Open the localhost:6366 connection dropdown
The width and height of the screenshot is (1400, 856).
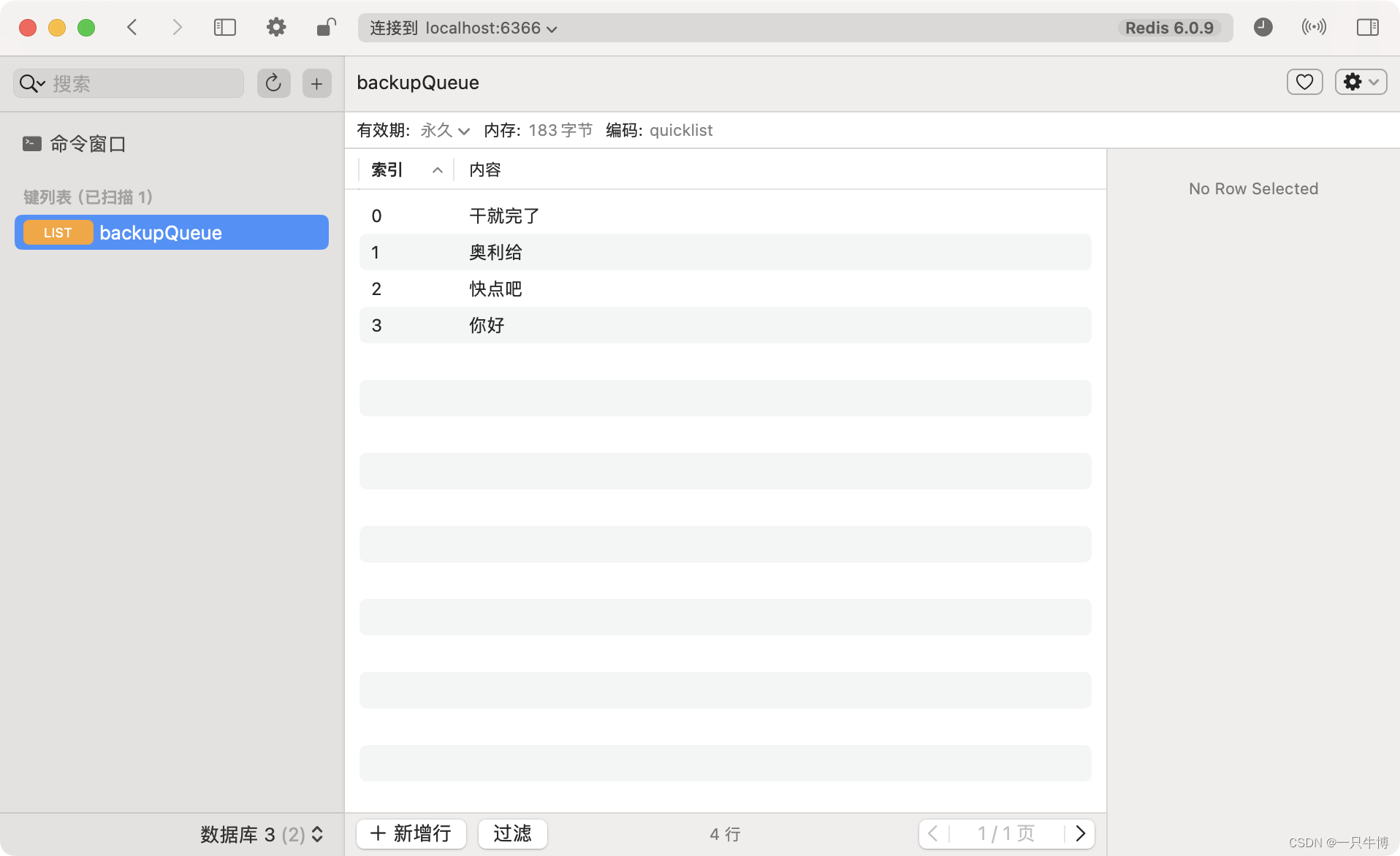tap(463, 28)
